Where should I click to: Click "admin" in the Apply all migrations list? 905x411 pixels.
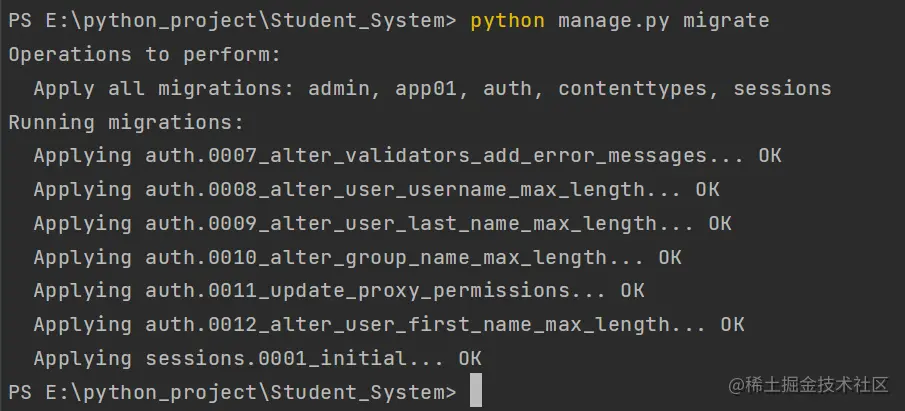point(339,88)
